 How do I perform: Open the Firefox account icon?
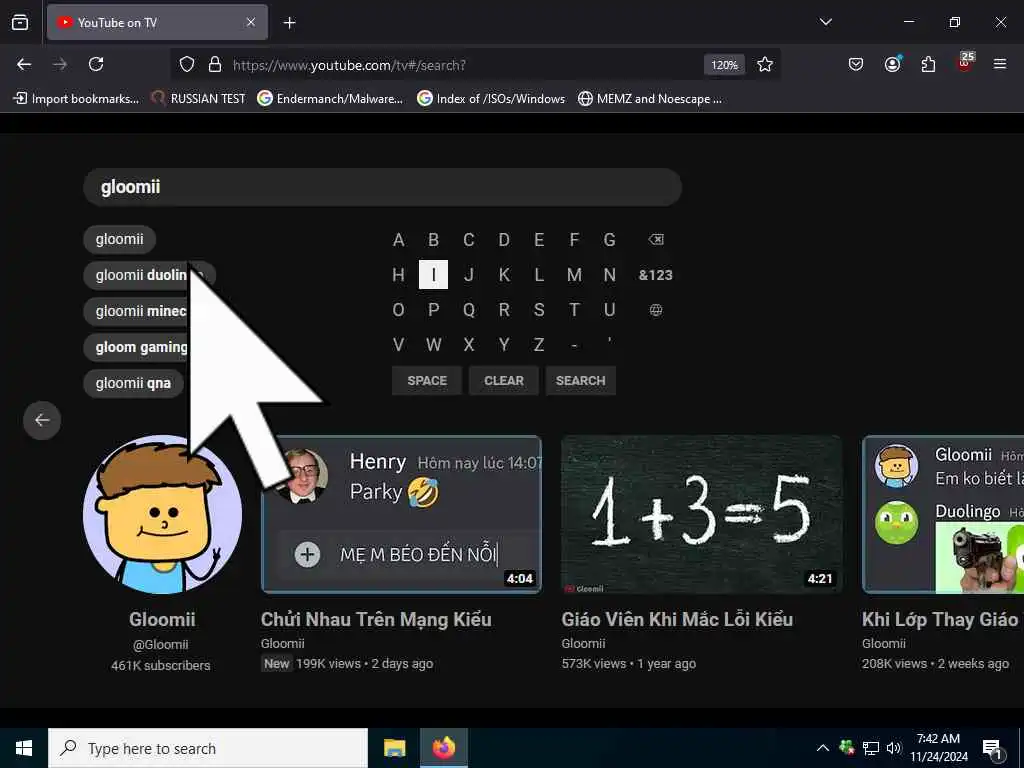[x=892, y=64]
